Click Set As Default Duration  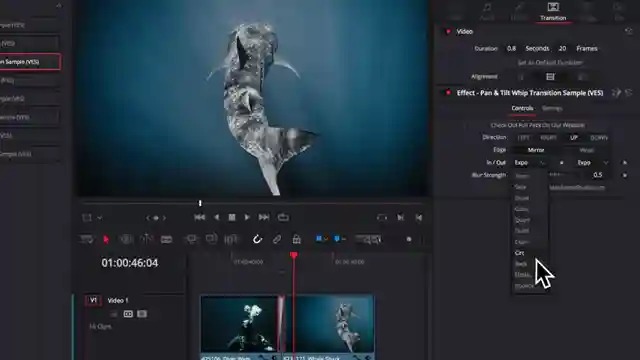tap(550, 62)
